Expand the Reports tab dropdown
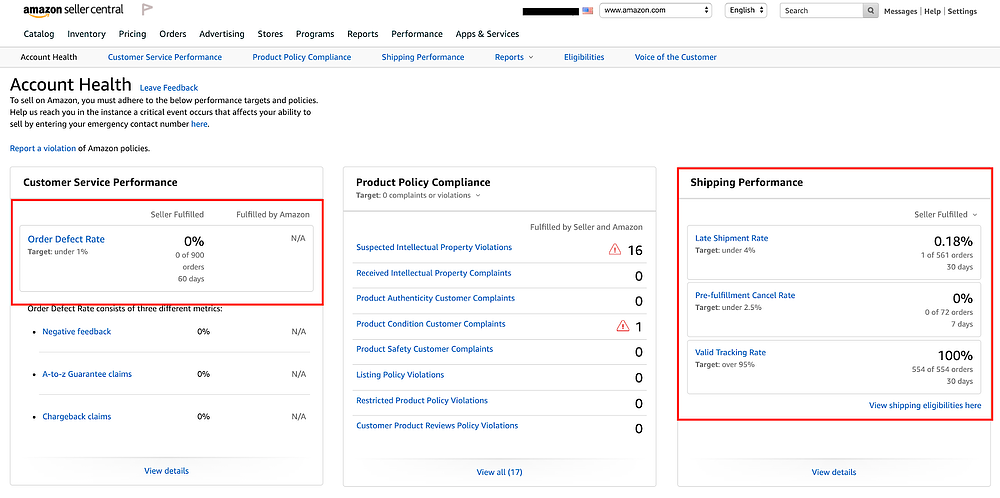 click(514, 57)
